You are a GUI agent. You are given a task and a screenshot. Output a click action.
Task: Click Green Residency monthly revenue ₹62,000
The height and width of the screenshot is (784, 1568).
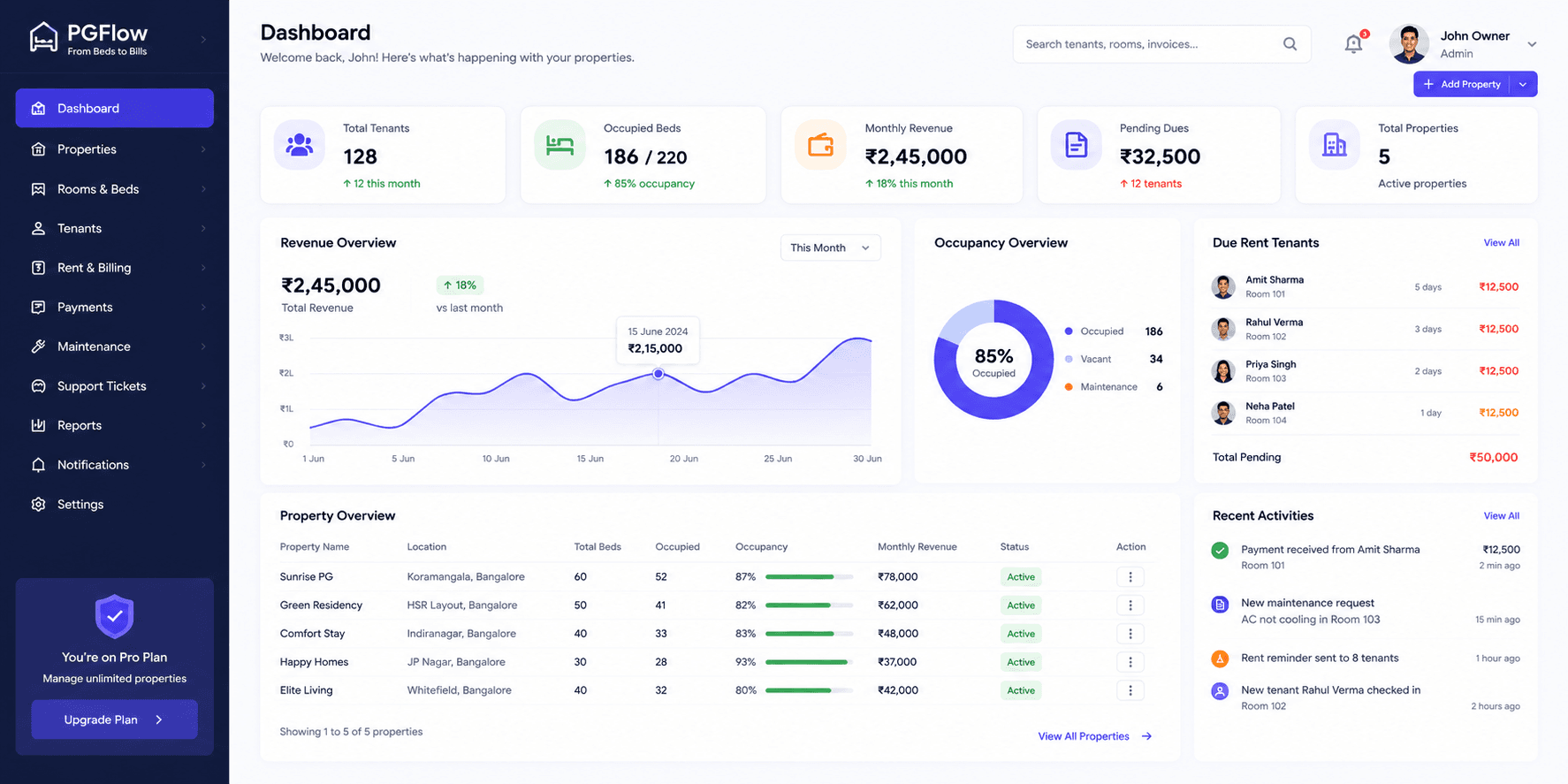(x=897, y=605)
